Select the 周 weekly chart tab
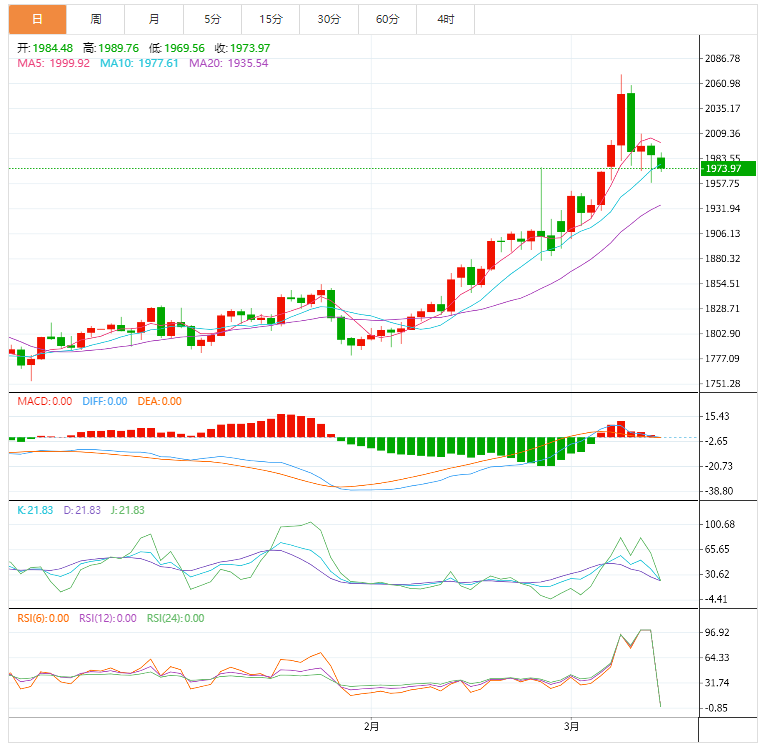Viewport: 765px width, 750px height. (x=95, y=19)
